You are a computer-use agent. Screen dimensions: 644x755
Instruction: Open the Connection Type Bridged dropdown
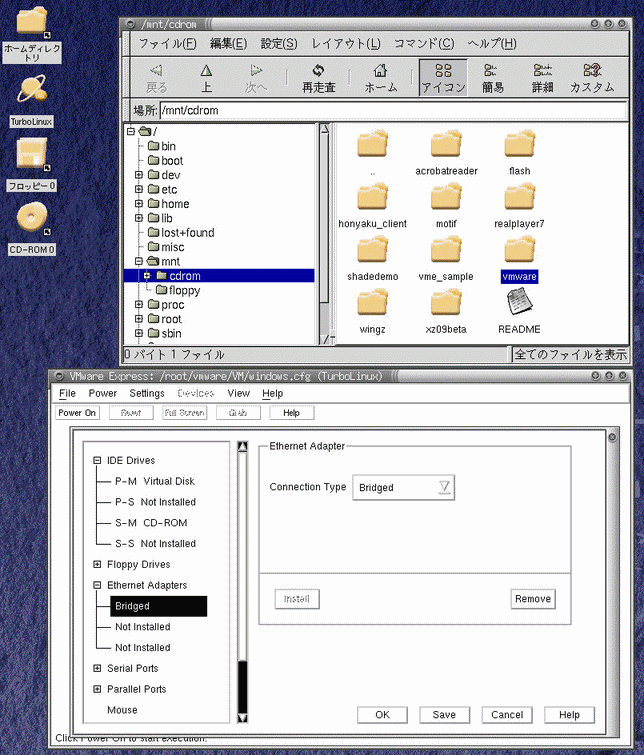pyautogui.click(x=404, y=487)
